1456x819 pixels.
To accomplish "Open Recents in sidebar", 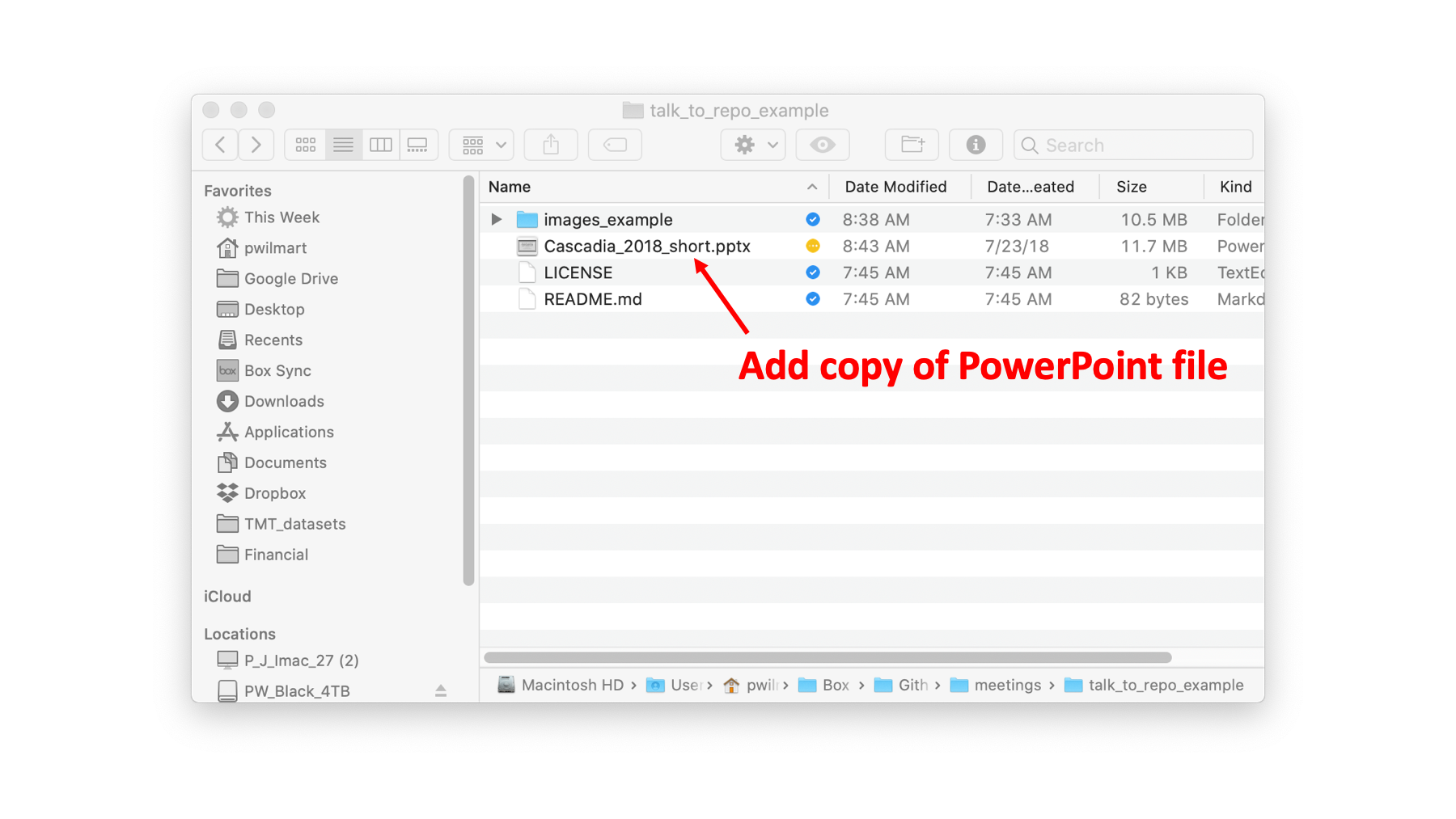I will (x=260, y=340).
